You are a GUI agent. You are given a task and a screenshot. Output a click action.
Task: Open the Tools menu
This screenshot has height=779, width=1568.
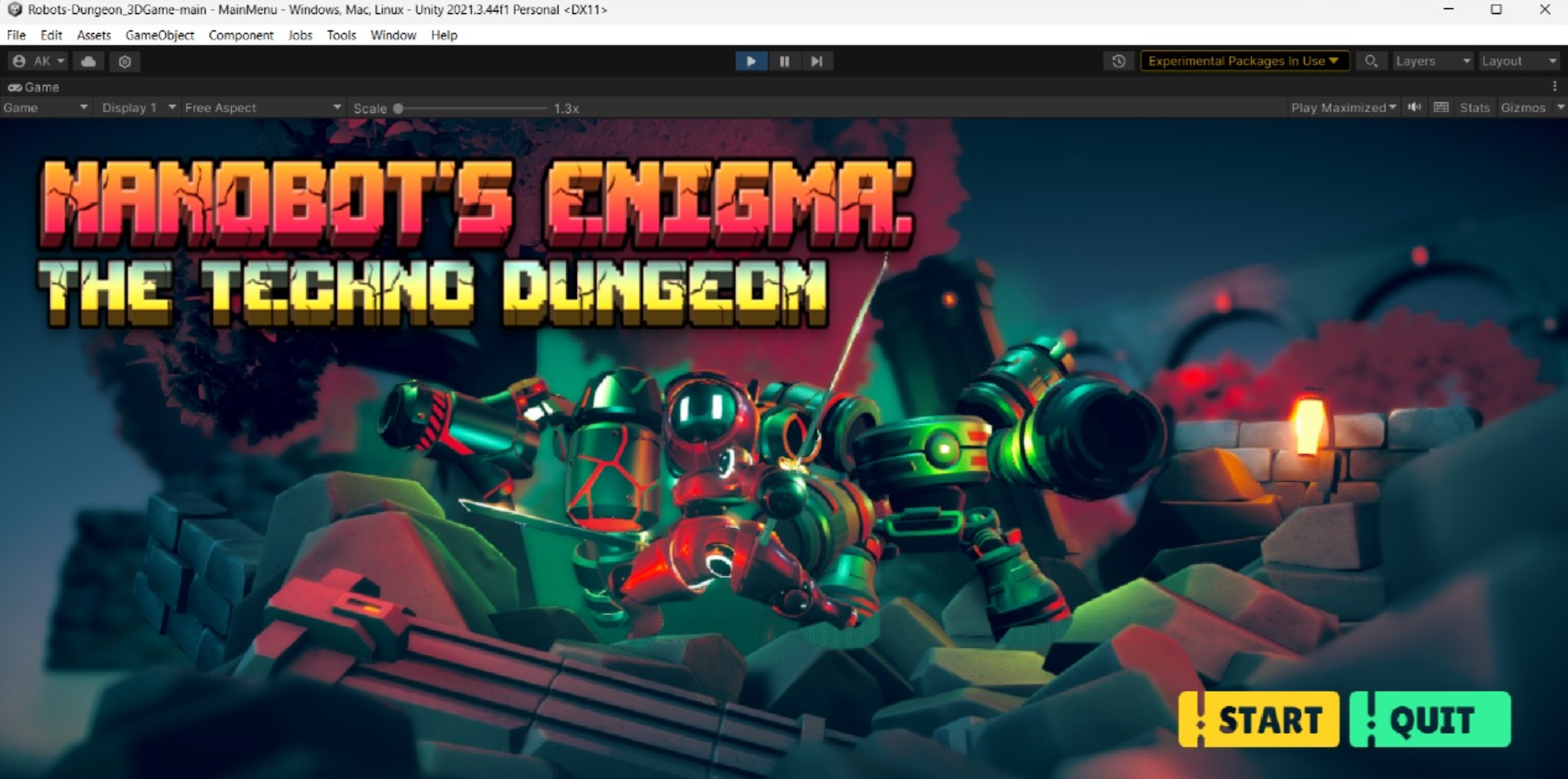pos(342,35)
